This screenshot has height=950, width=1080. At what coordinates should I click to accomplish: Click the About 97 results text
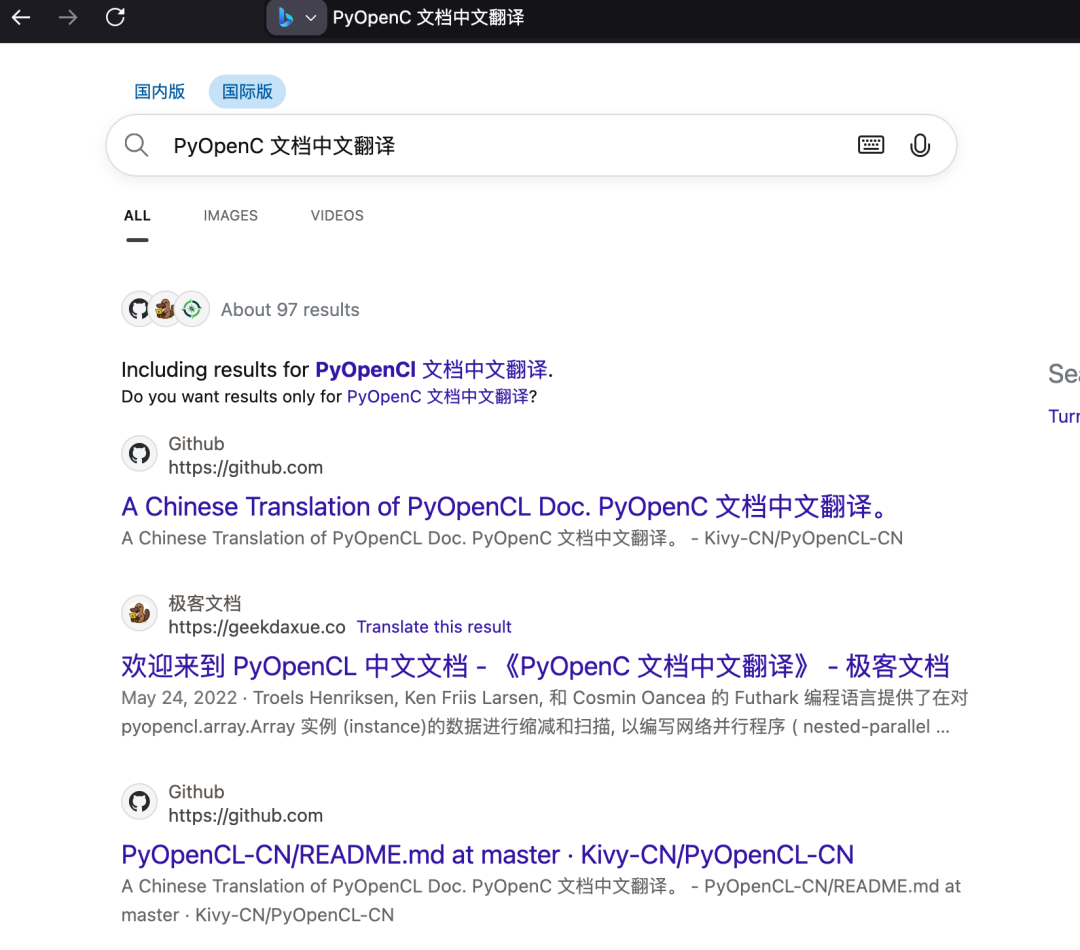[290, 309]
